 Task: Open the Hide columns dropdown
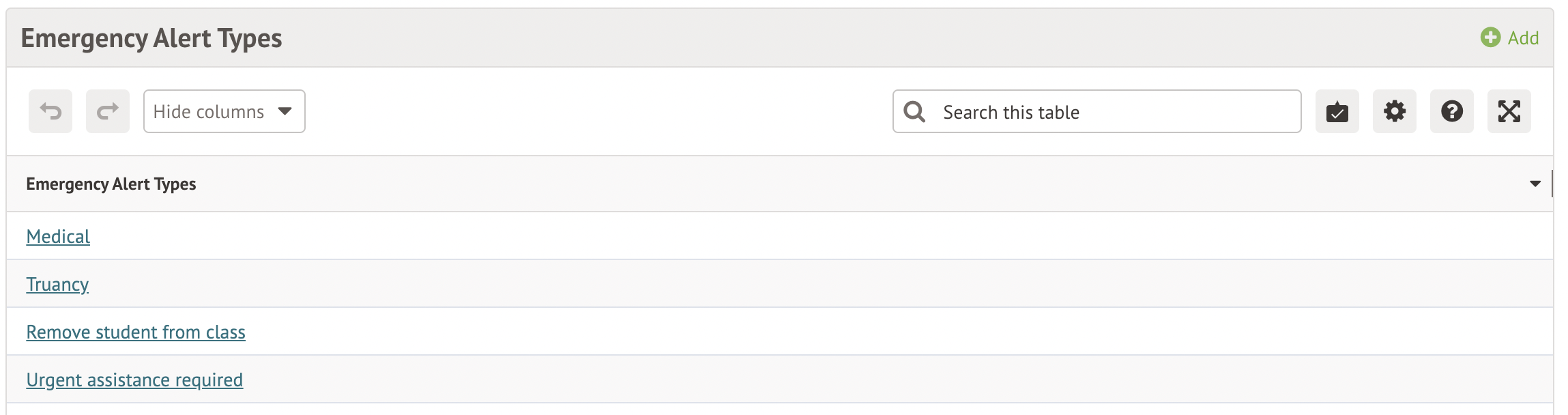[209, 111]
